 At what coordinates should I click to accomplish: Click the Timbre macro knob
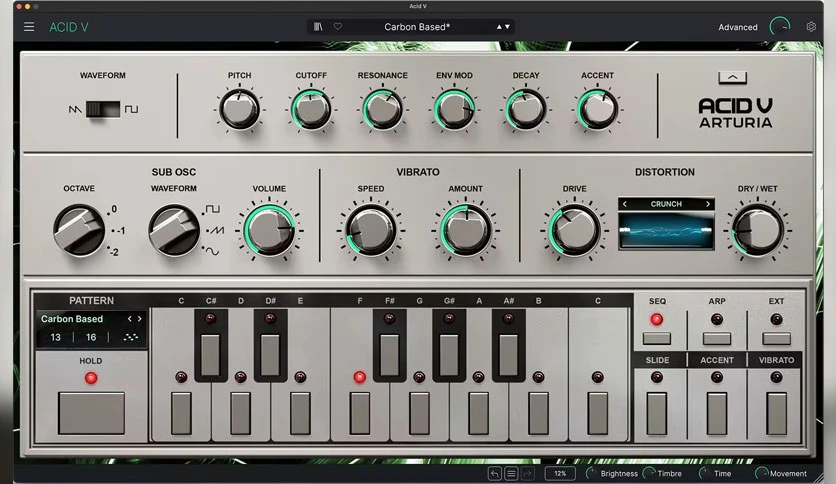[x=649, y=473]
